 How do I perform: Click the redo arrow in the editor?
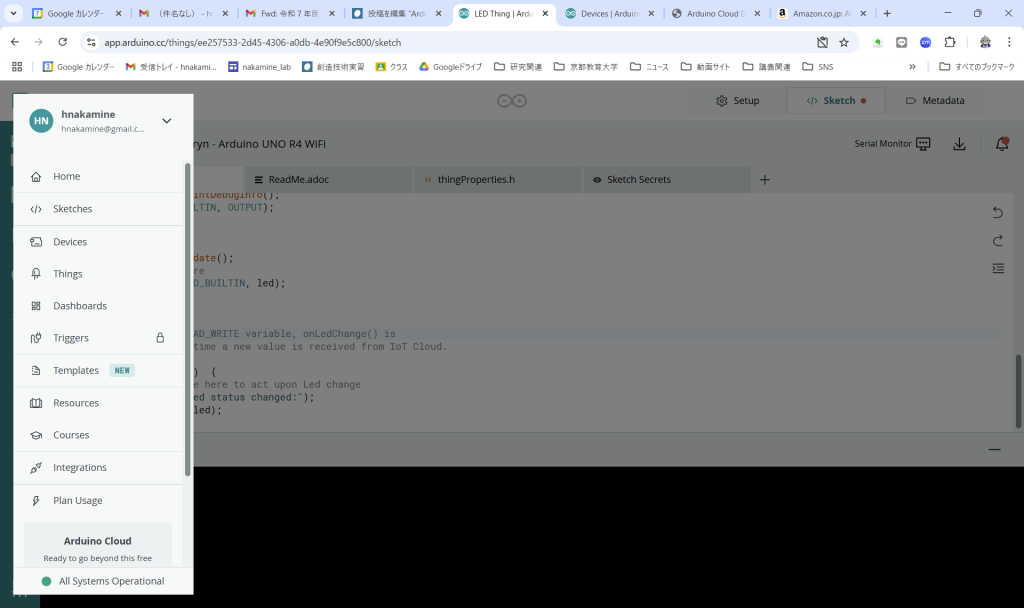click(997, 240)
